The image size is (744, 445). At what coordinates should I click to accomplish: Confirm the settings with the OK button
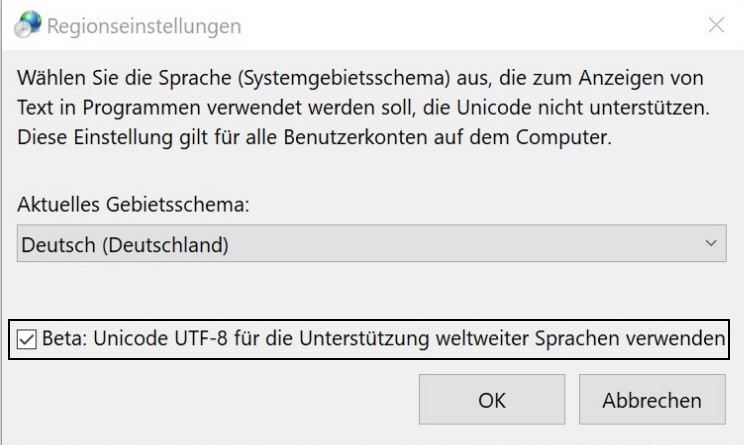491,400
